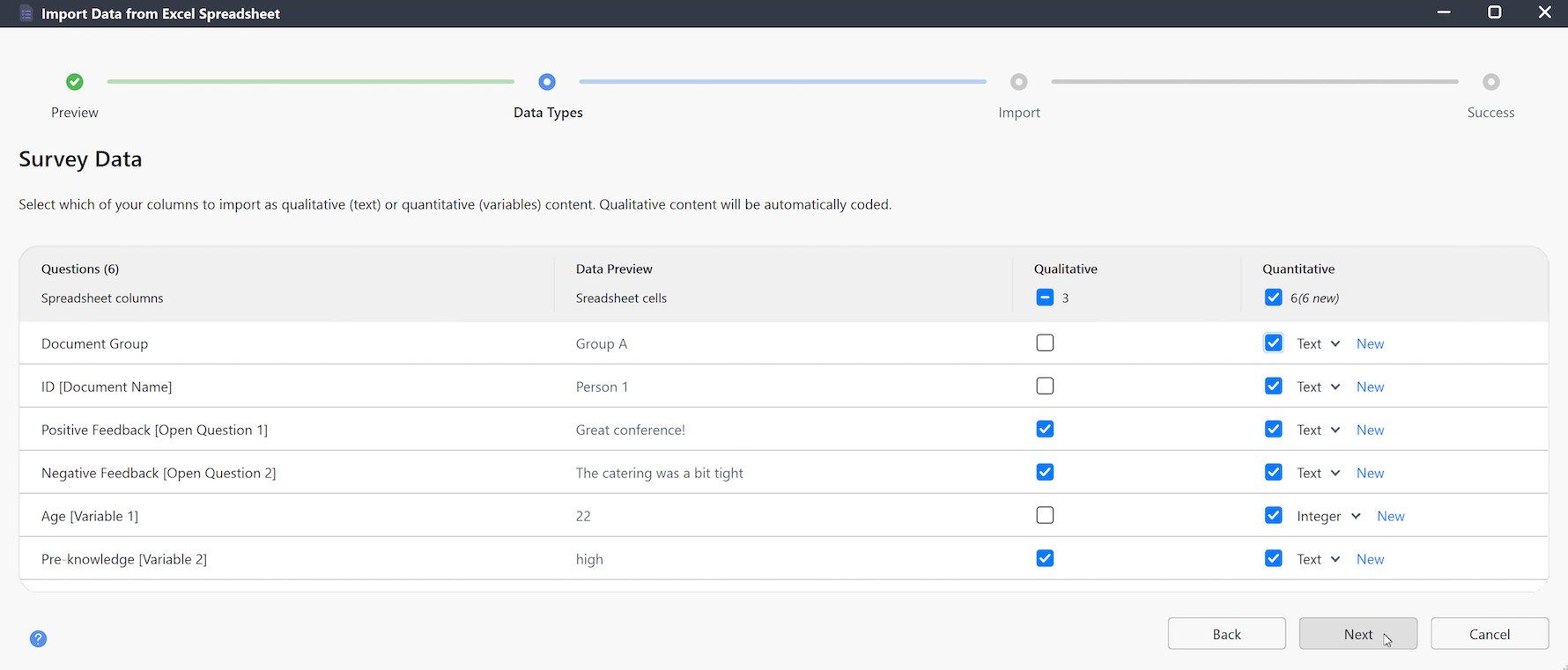Click the 'Person 1' preview cell
The image size is (1568, 670).
[x=602, y=387]
